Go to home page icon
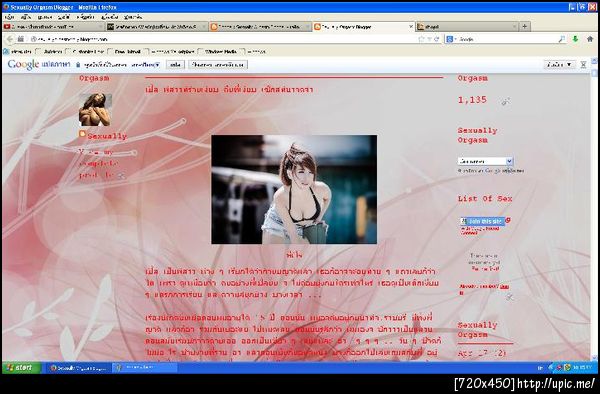The width and height of the screenshot is (600, 394). (590, 39)
